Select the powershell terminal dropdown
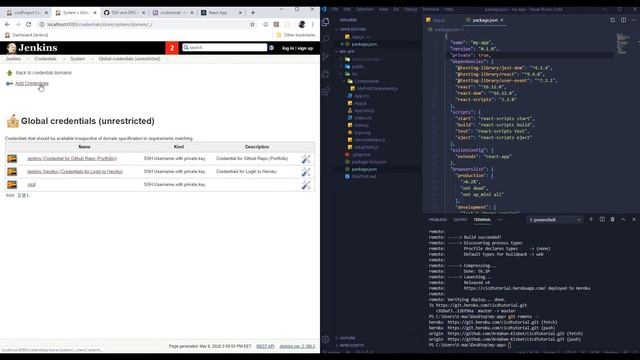 click(x=555, y=220)
